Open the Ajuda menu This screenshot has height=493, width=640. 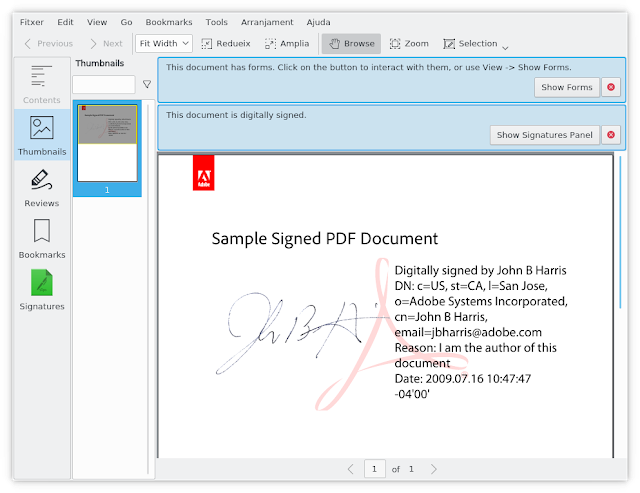tap(318, 22)
